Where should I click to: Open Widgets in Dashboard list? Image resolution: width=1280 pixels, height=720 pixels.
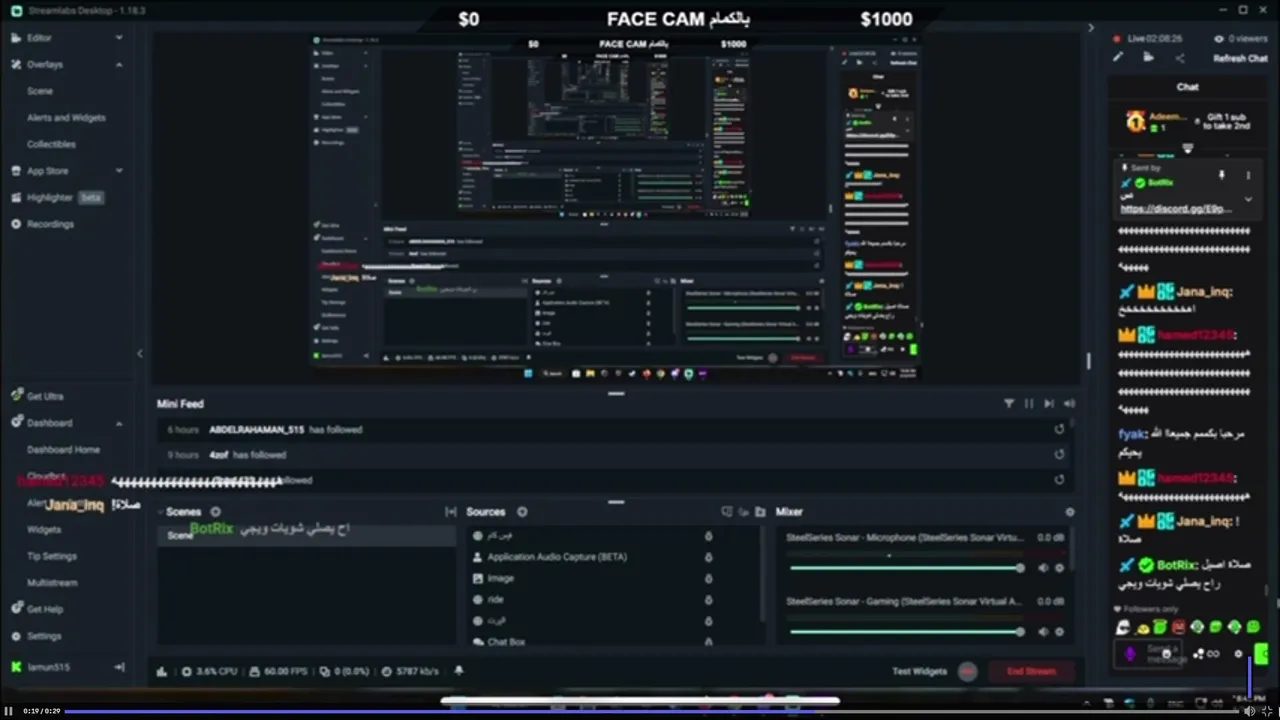(x=44, y=529)
